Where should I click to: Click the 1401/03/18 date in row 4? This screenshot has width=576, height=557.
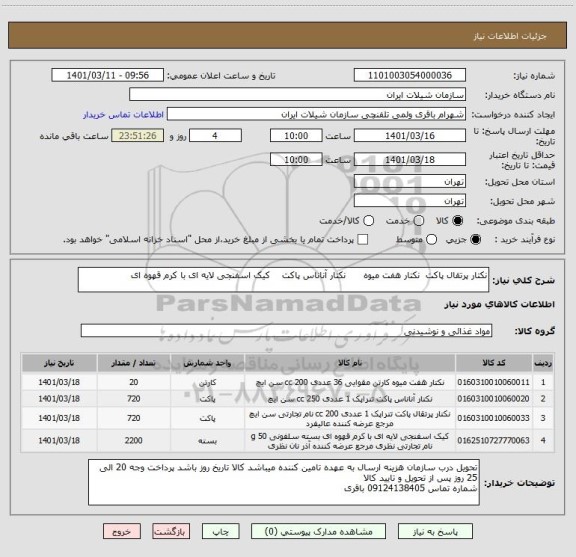point(59,440)
